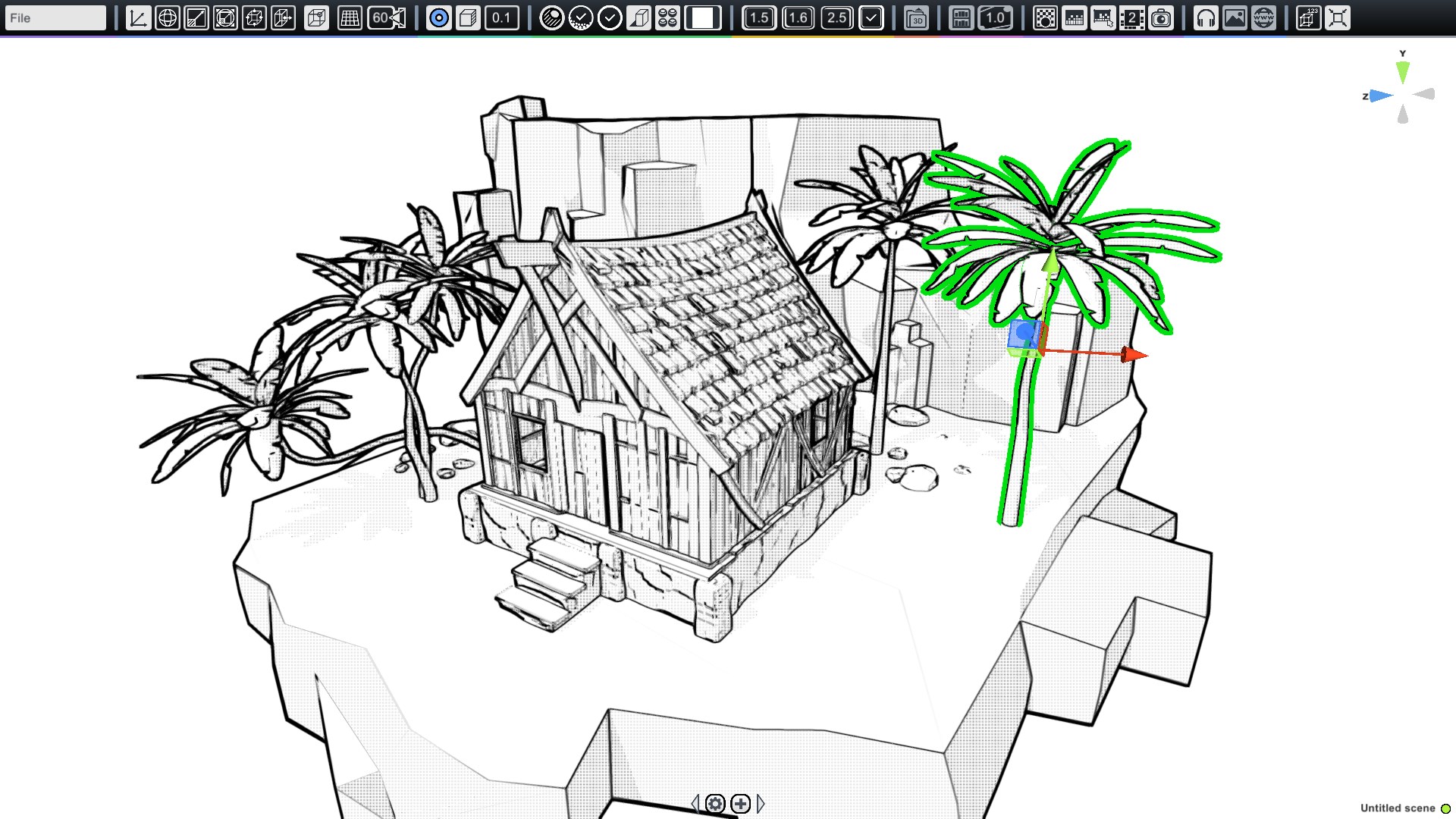The width and height of the screenshot is (1456, 819).
Task: Open the bottom gear settings icon
Action: pos(715,803)
